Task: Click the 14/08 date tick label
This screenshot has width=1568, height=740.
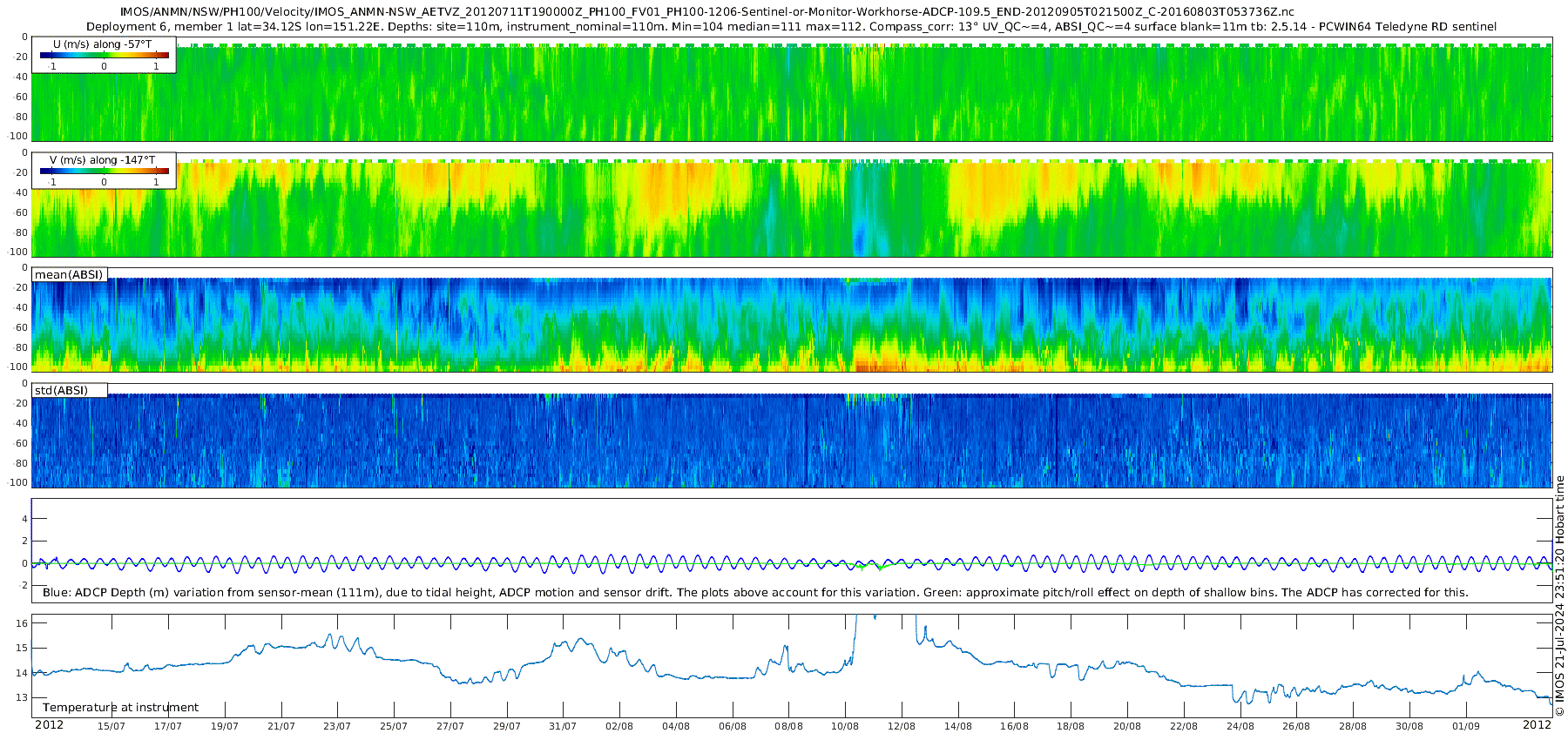Action: pos(958,726)
